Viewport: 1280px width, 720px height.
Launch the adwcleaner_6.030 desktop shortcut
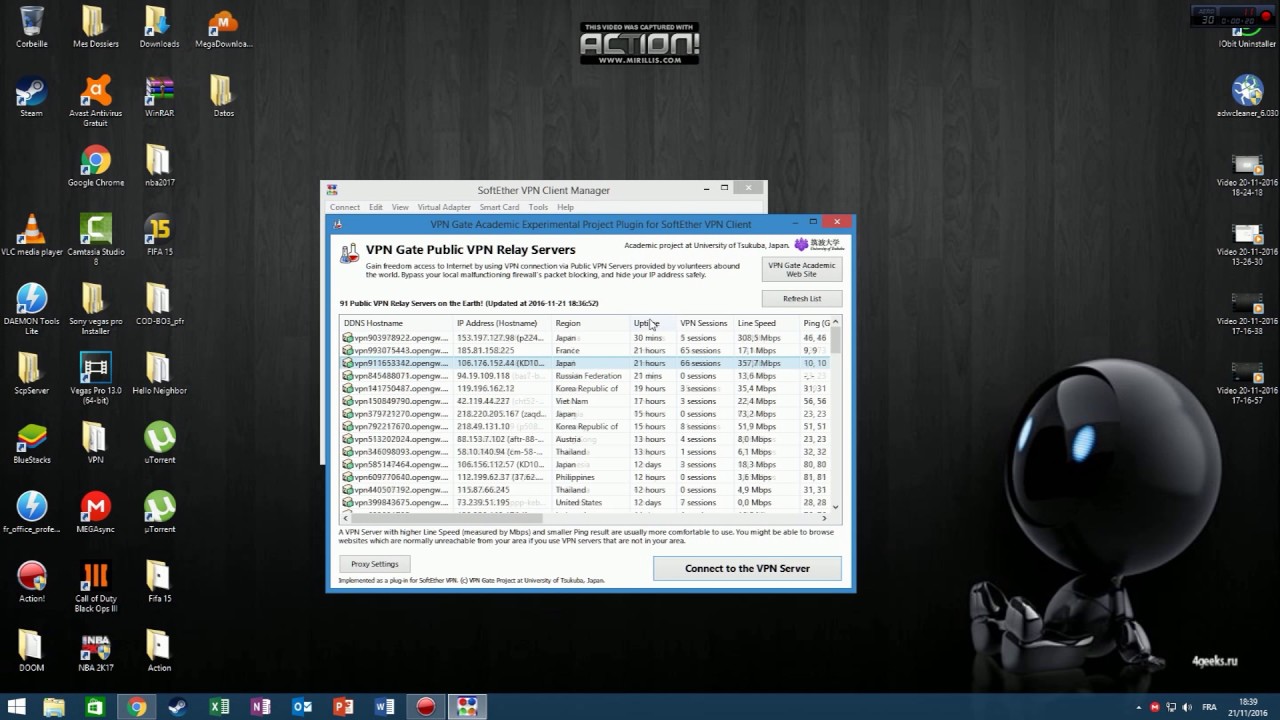[x=1247, y=96]
